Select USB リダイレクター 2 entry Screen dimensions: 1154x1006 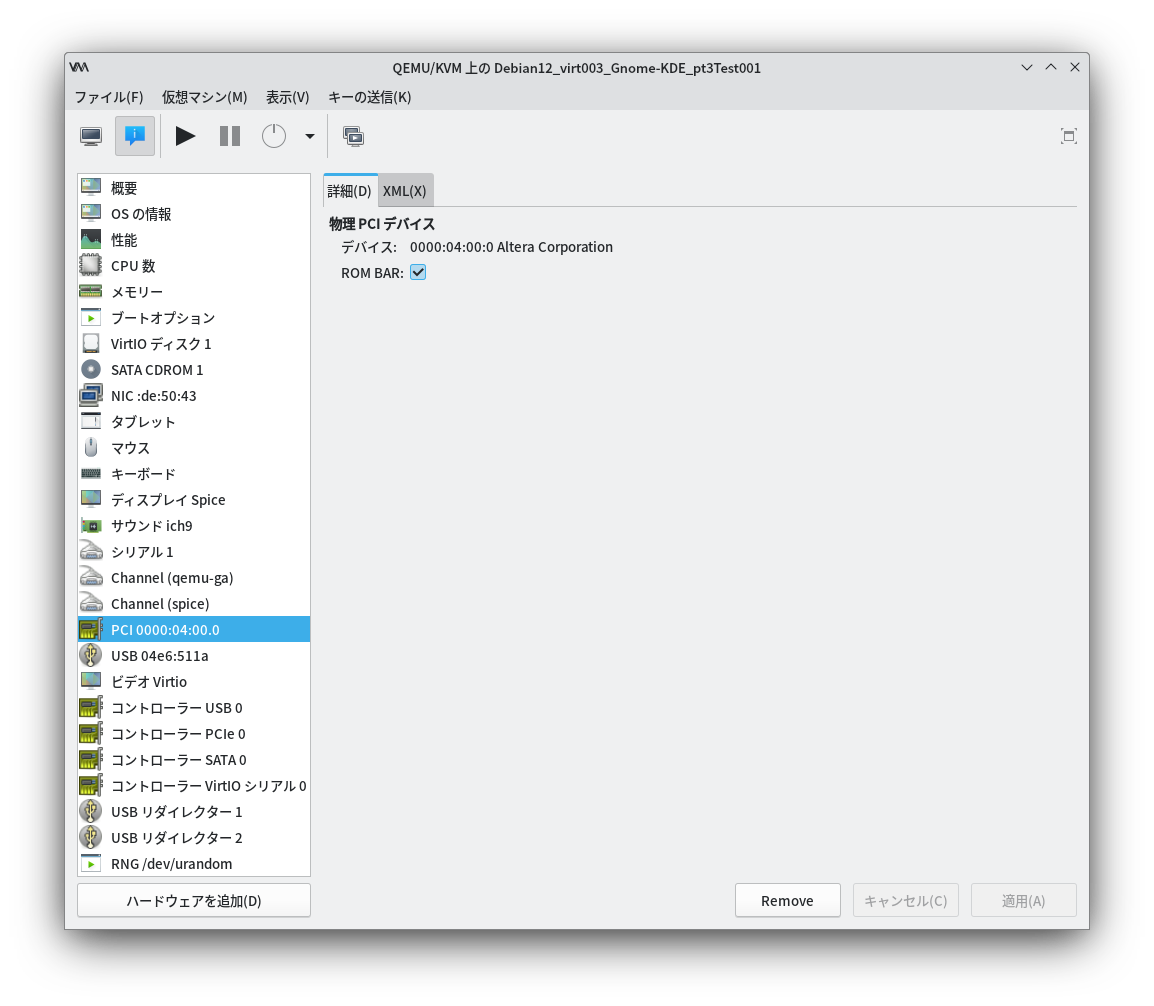(x=194, y=837)
